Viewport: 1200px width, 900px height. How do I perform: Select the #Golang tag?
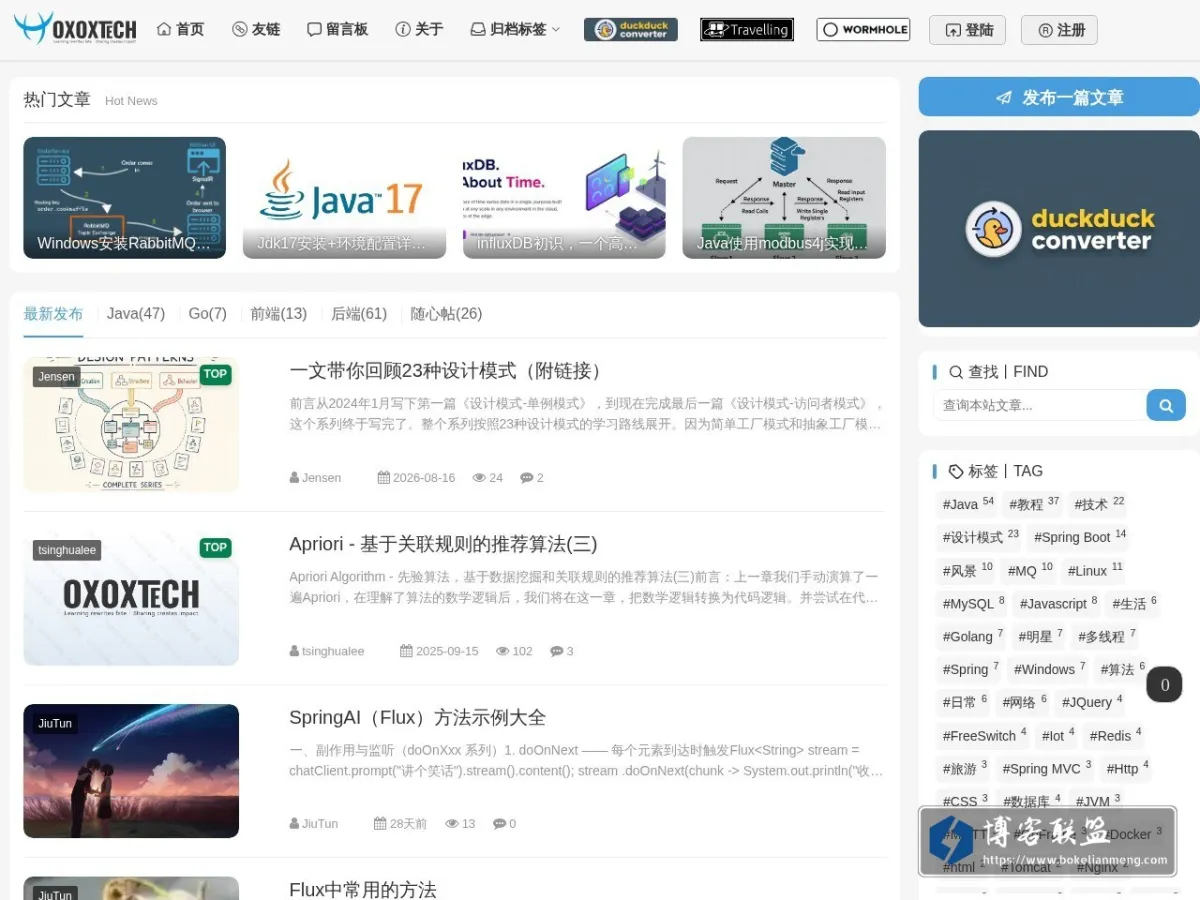click(972, 637)
